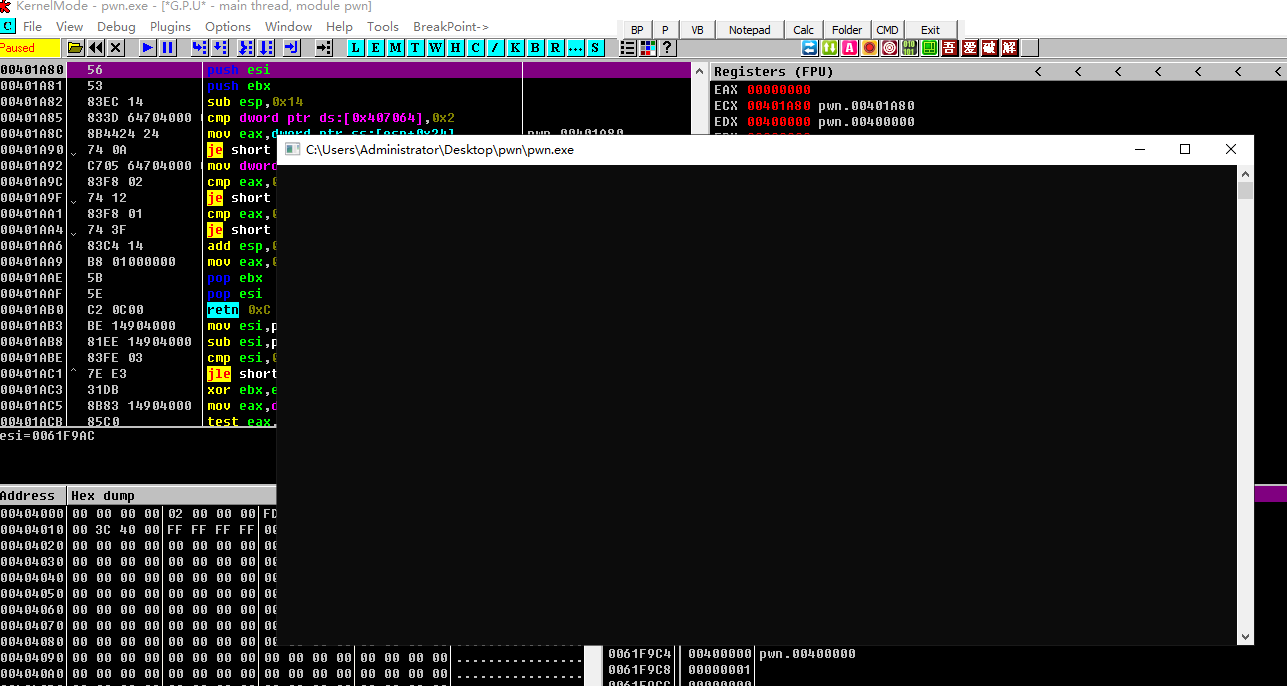This screenshot has width=1287, height=686.
Task: Open Breakpoints window with B button
Action: coord(535,47)
